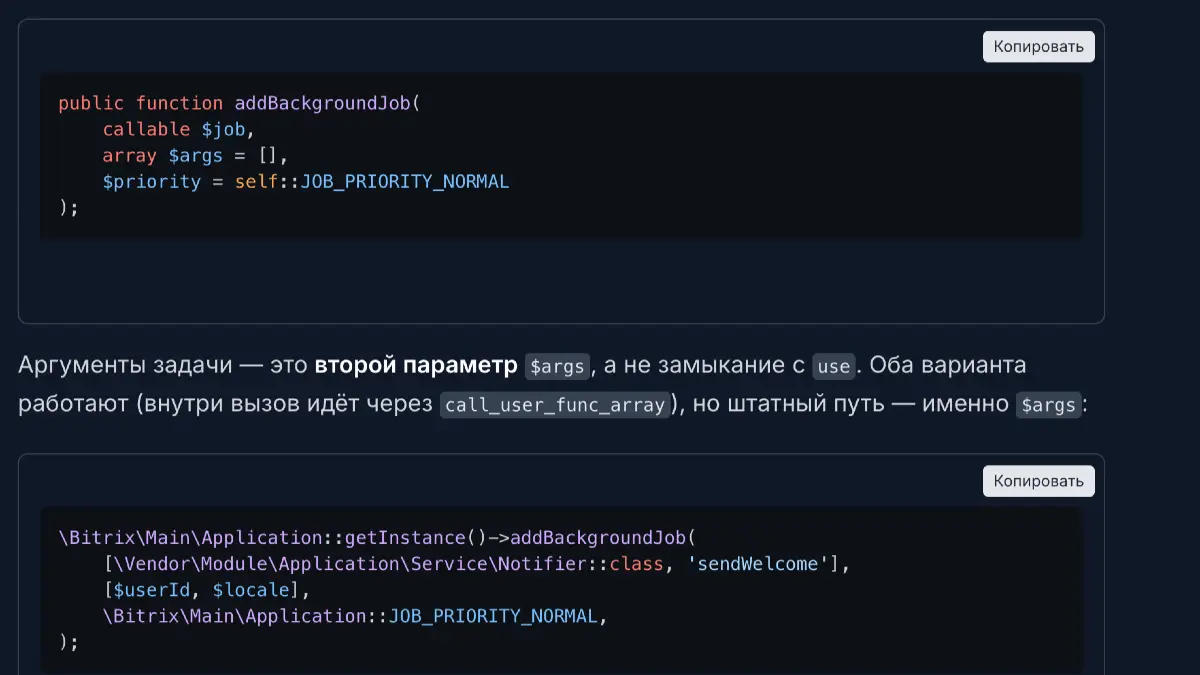This screenshot has height=675, width=1200.
Task: Select the inline code chip $args
Action: point(556,366)
